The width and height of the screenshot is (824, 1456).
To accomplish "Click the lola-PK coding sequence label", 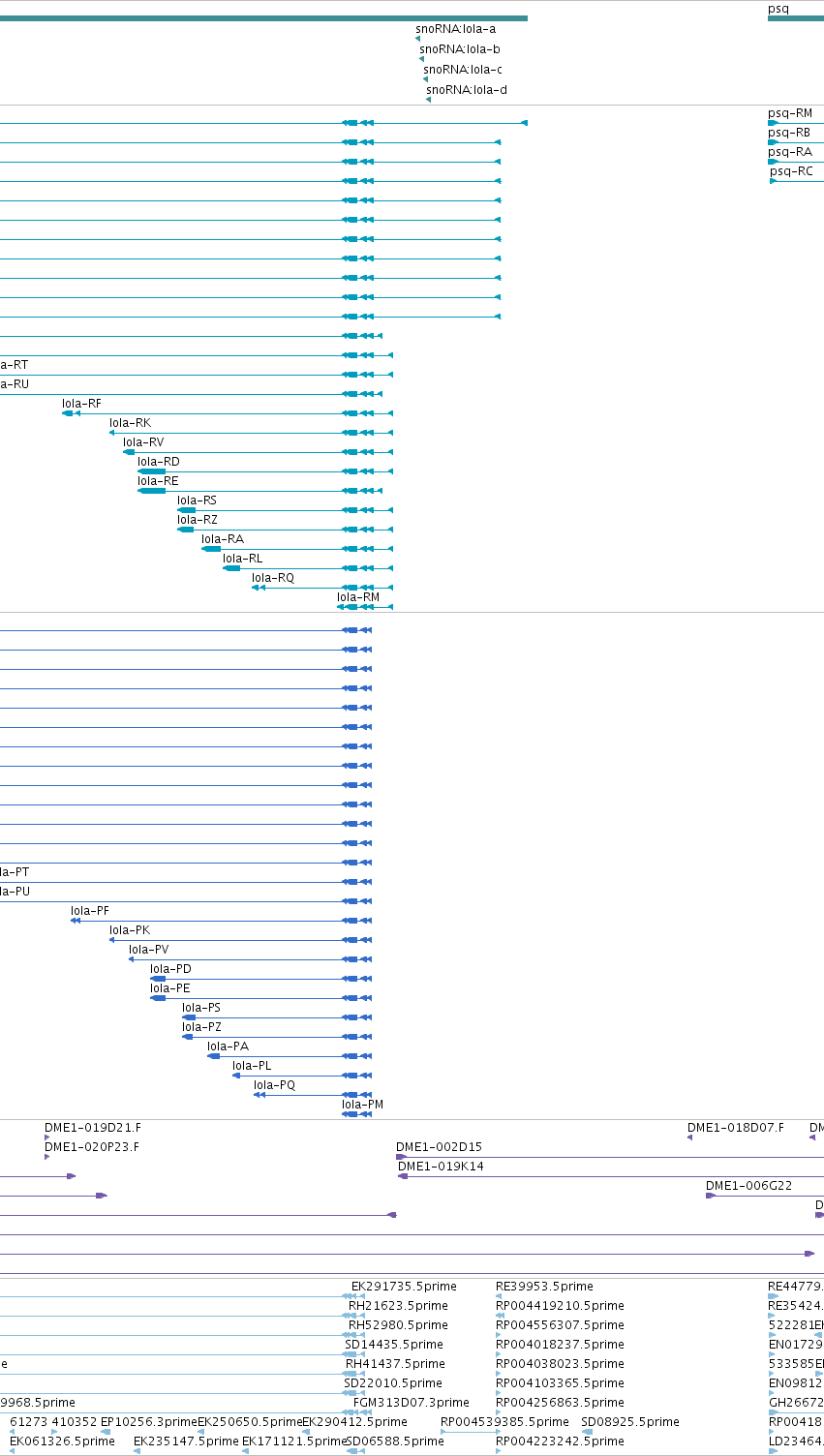I will (130, 930).
